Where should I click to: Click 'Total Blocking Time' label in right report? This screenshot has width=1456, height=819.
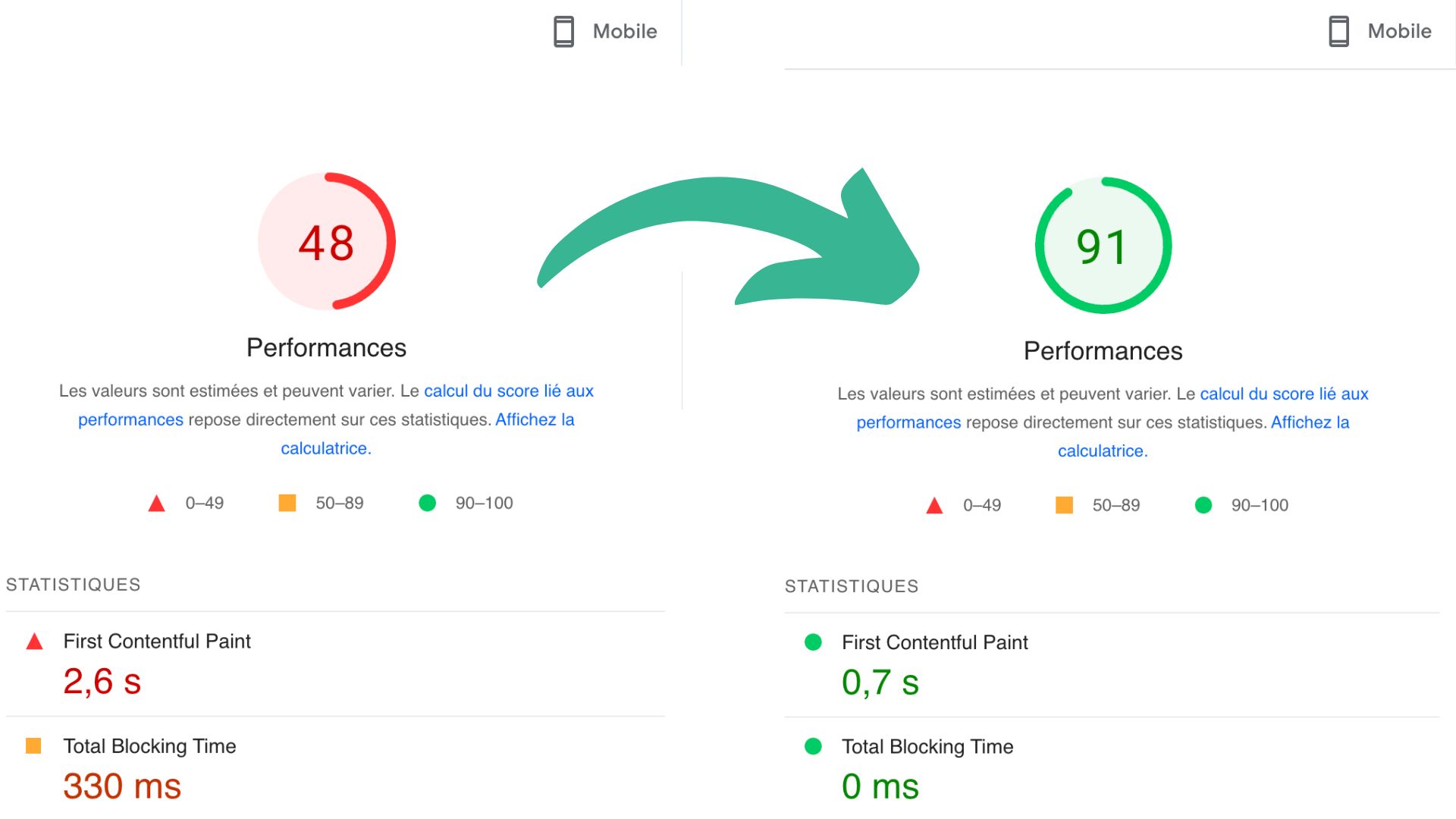pyautogui.click(x=927, y=747)
